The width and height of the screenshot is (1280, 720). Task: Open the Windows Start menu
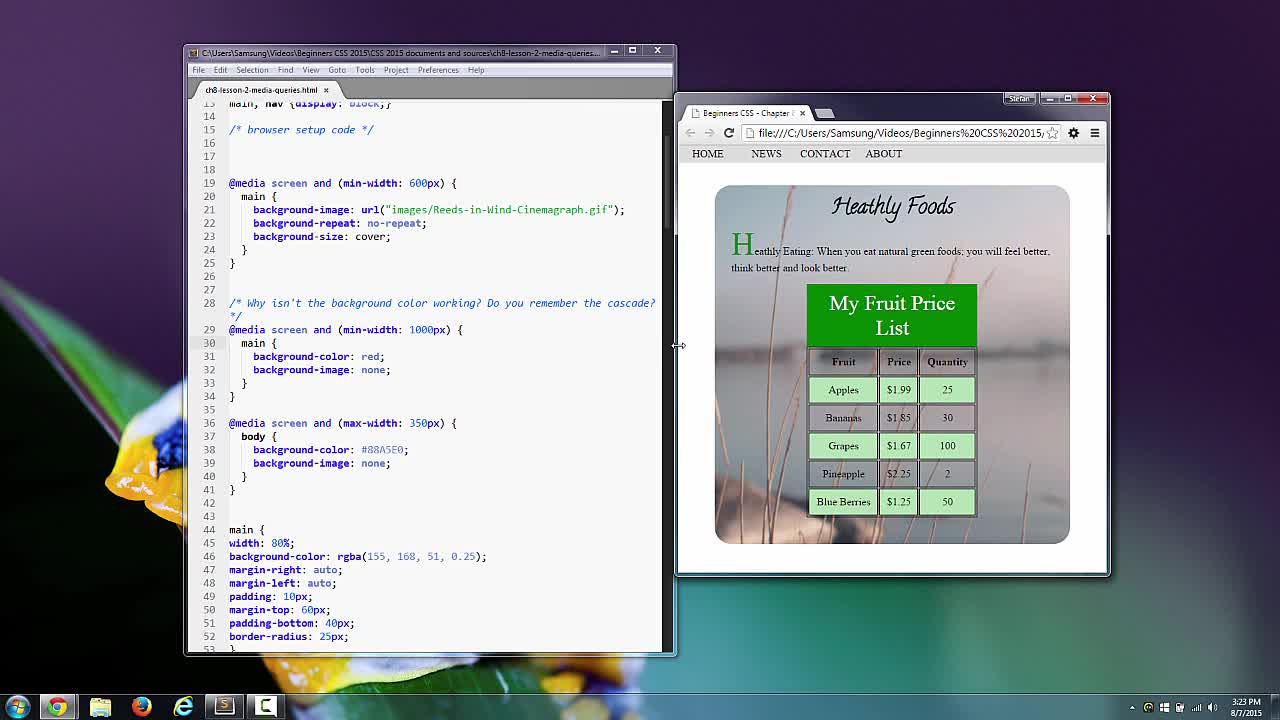(x=18, y=707)
